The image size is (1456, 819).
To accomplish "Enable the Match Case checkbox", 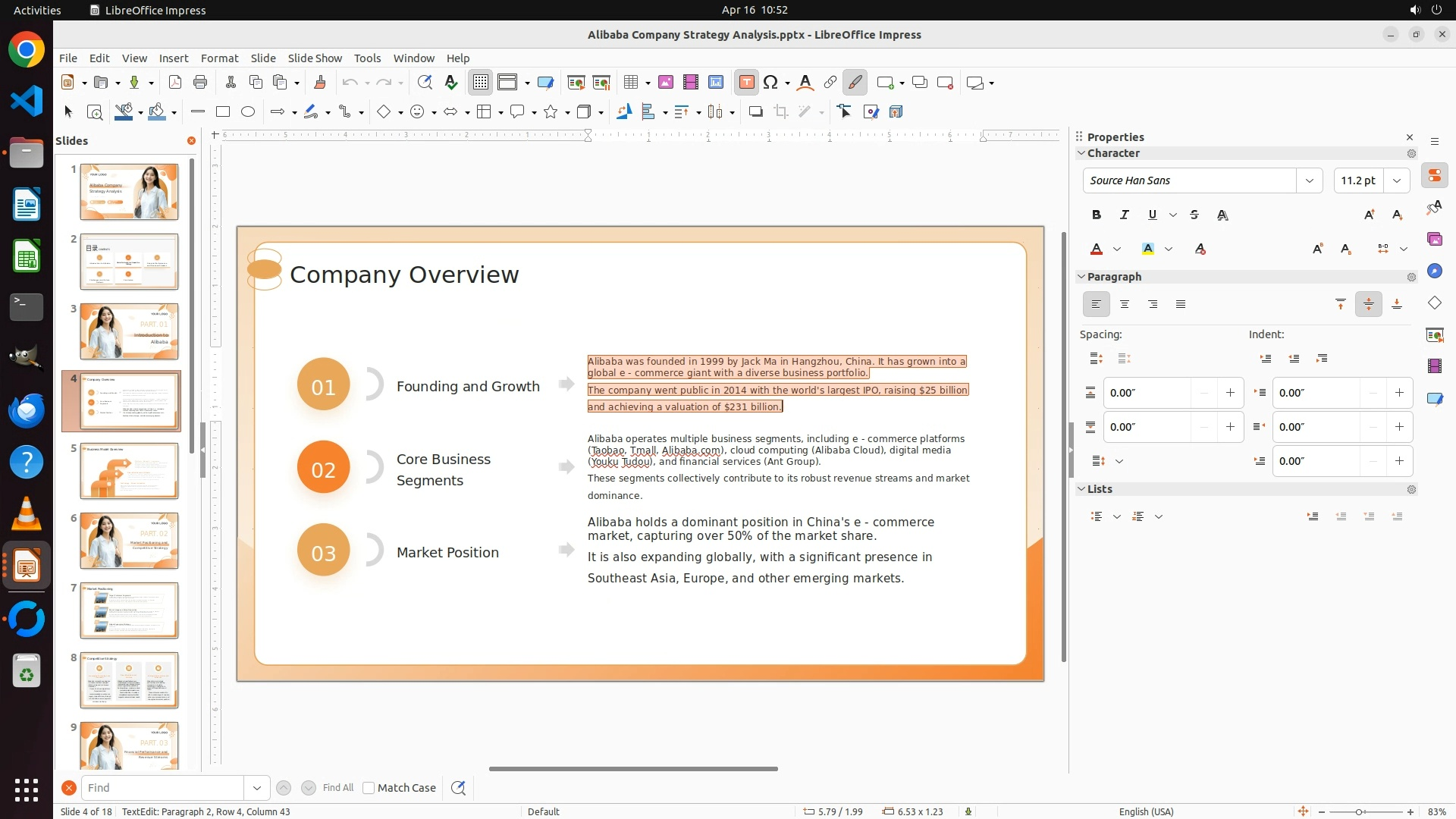I will click(x=369, y=788).
